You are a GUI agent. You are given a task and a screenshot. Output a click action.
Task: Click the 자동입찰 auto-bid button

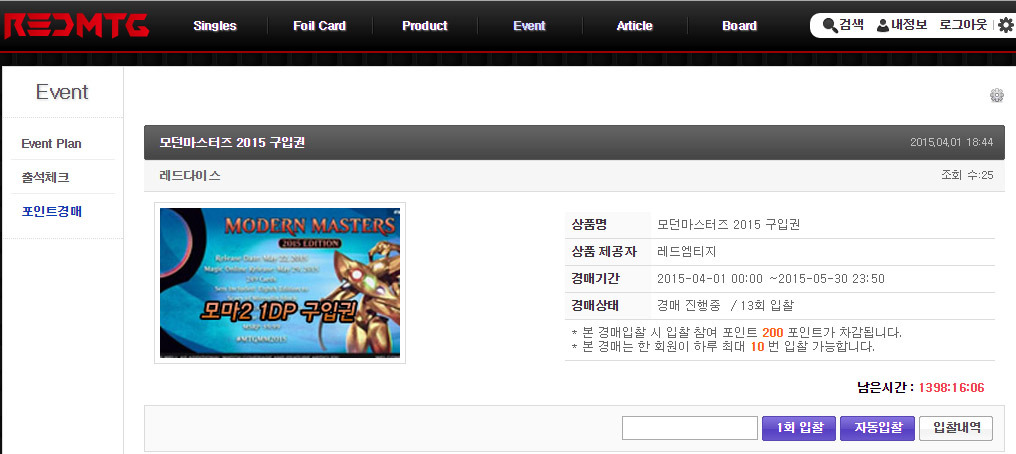877,428
